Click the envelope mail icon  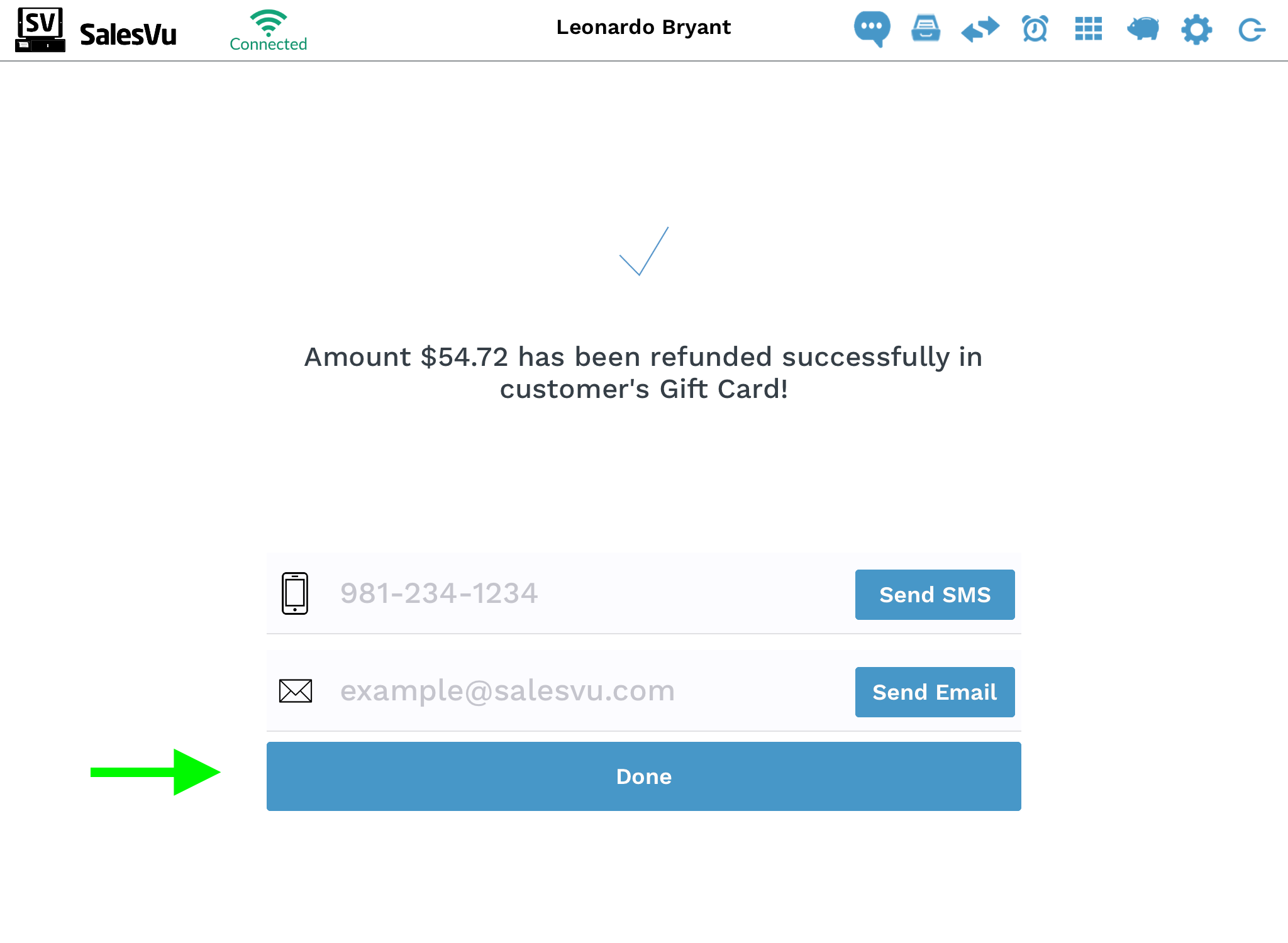point(296,691)
